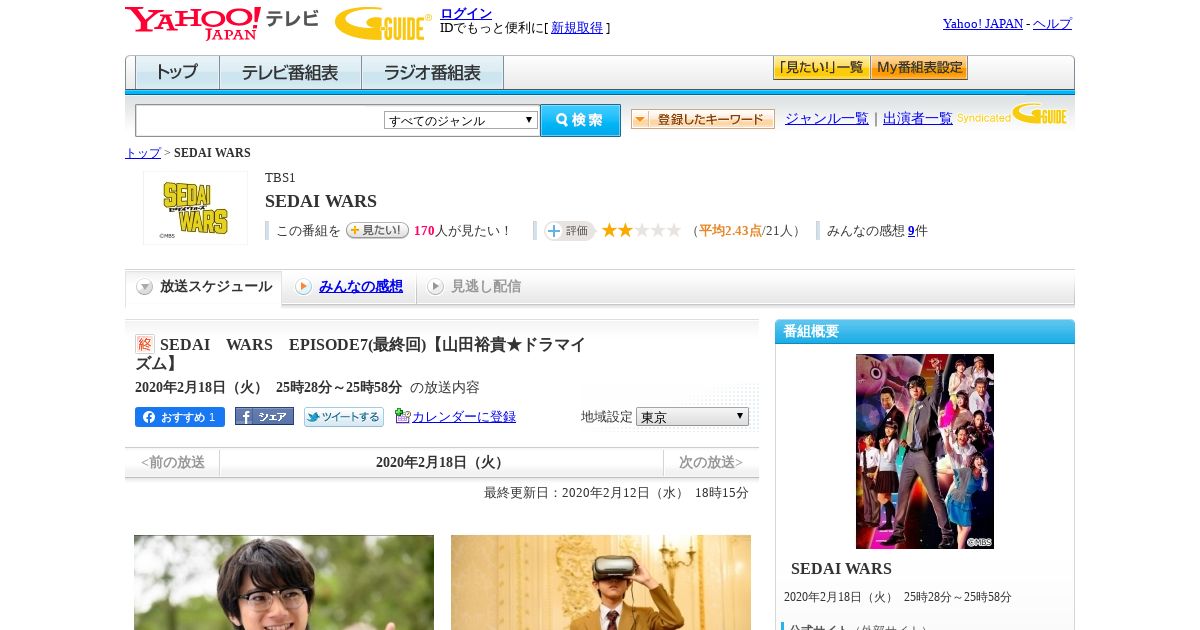Click Facebook おすすめ button
Screen dimensions: 1200x630
coord(180,417)
